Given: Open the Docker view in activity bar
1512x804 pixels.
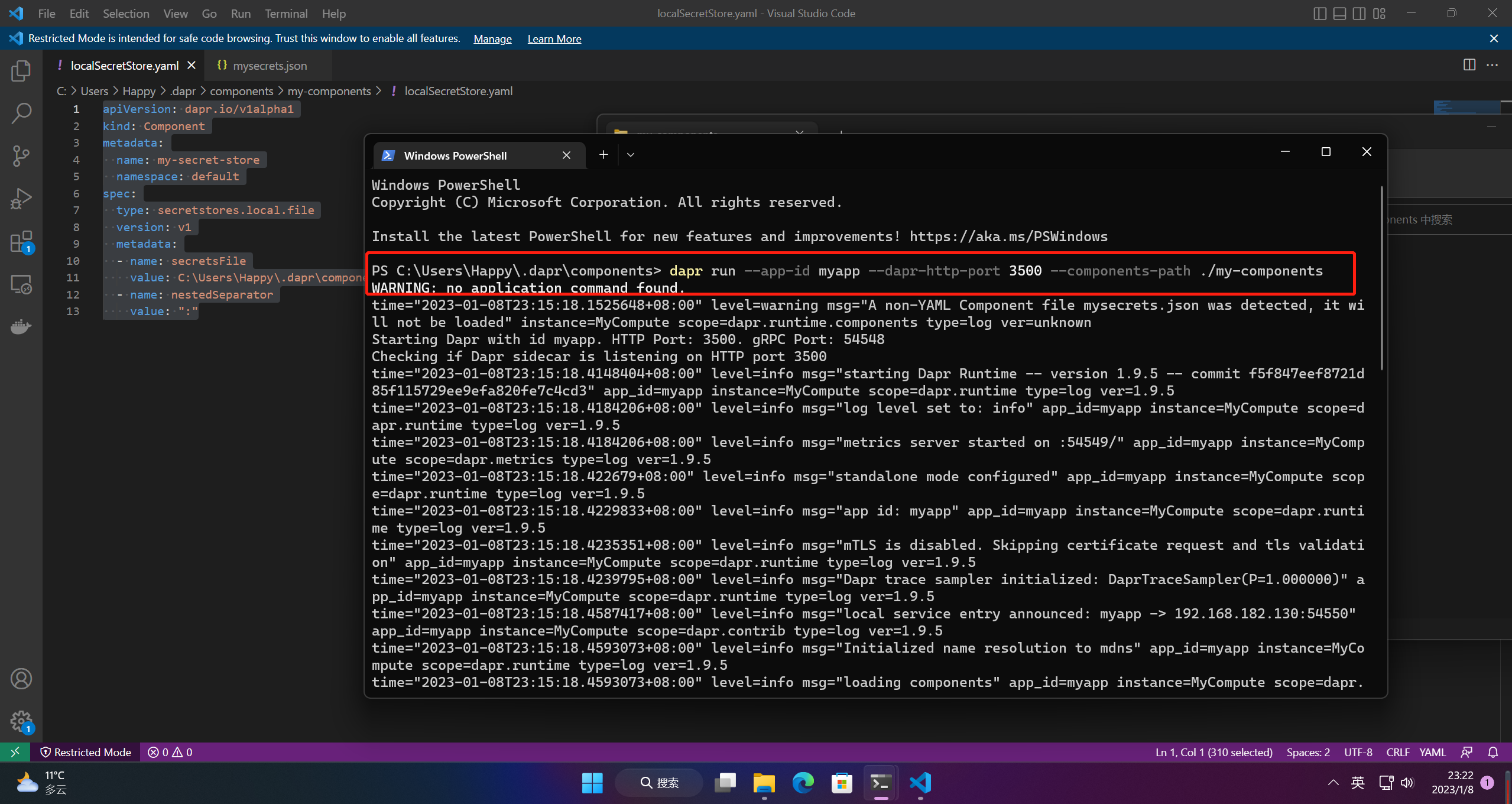Looking at the screenshot, I should (x=21, y=327).
